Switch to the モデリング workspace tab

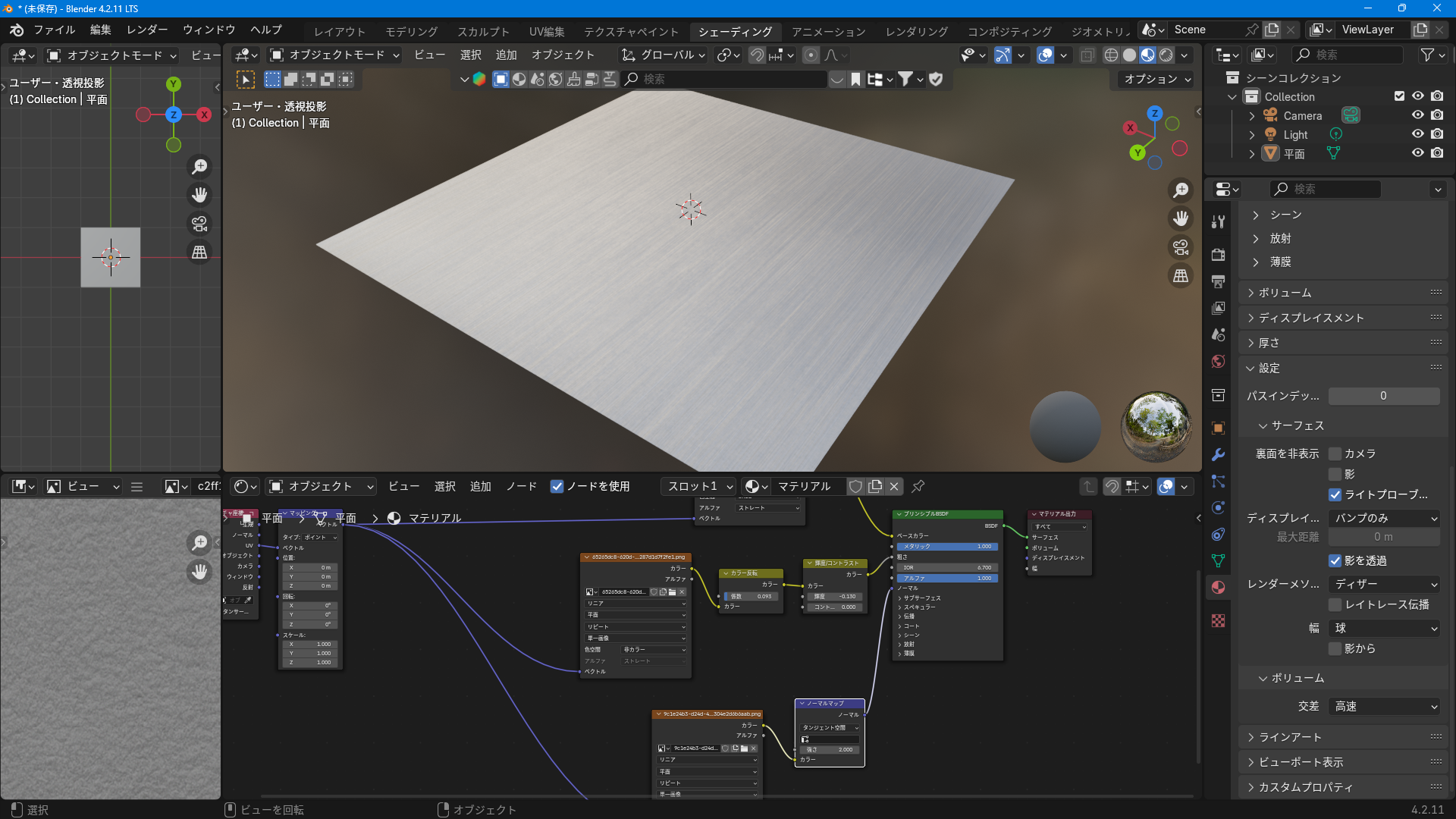412,32
